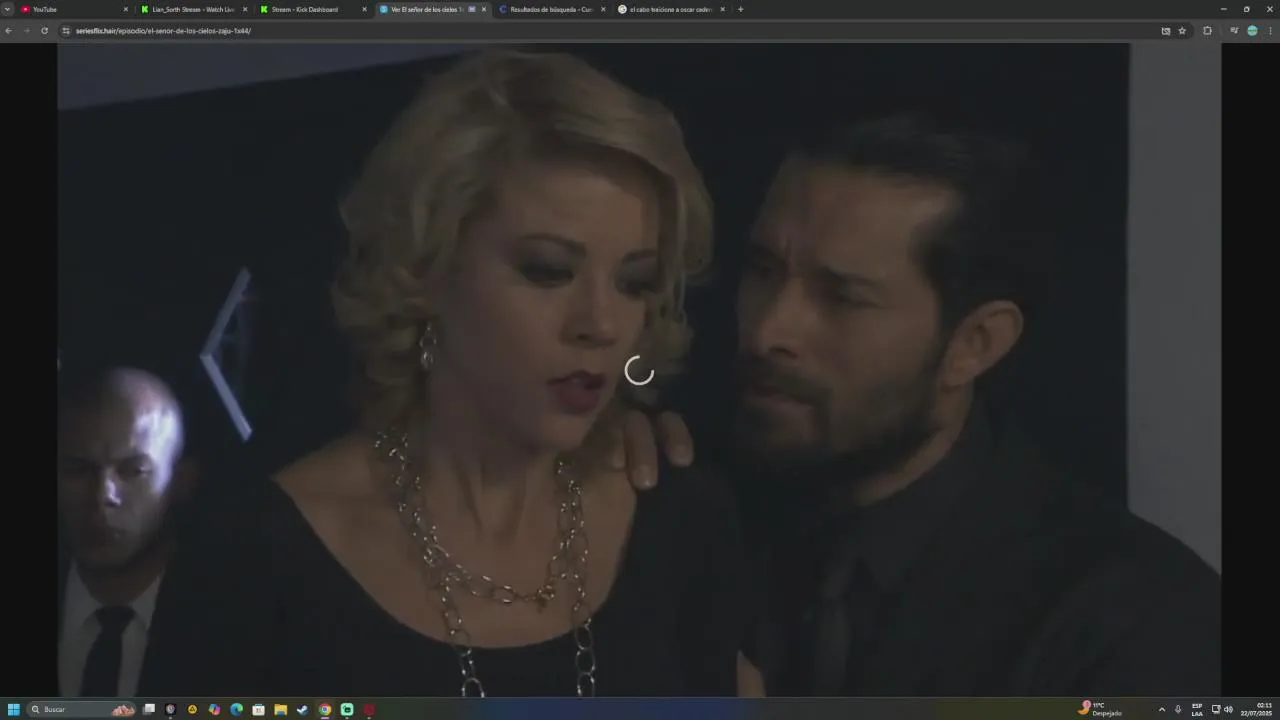Open the clock and date panel
The width and height of the screenshot is (1280, 720).
coord(1258,709)
